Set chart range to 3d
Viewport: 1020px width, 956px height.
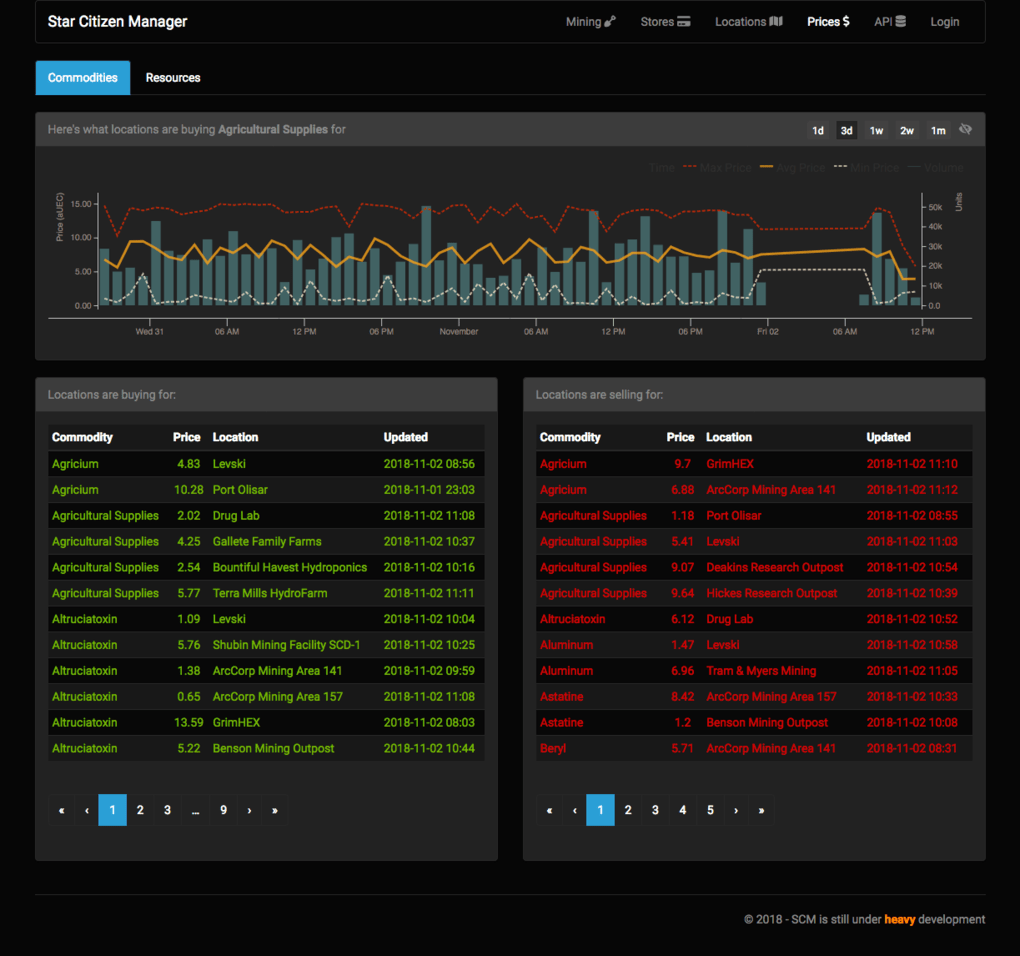click(x=846, y=131)
